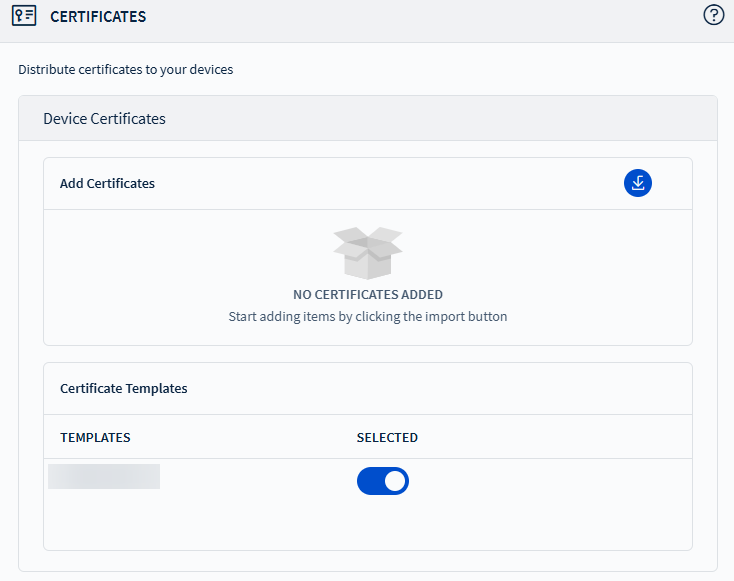Click the 'Start adding items' hint text
Image resolution: width=734 pixels, height=581 pixels.
[x=367, y=317]
